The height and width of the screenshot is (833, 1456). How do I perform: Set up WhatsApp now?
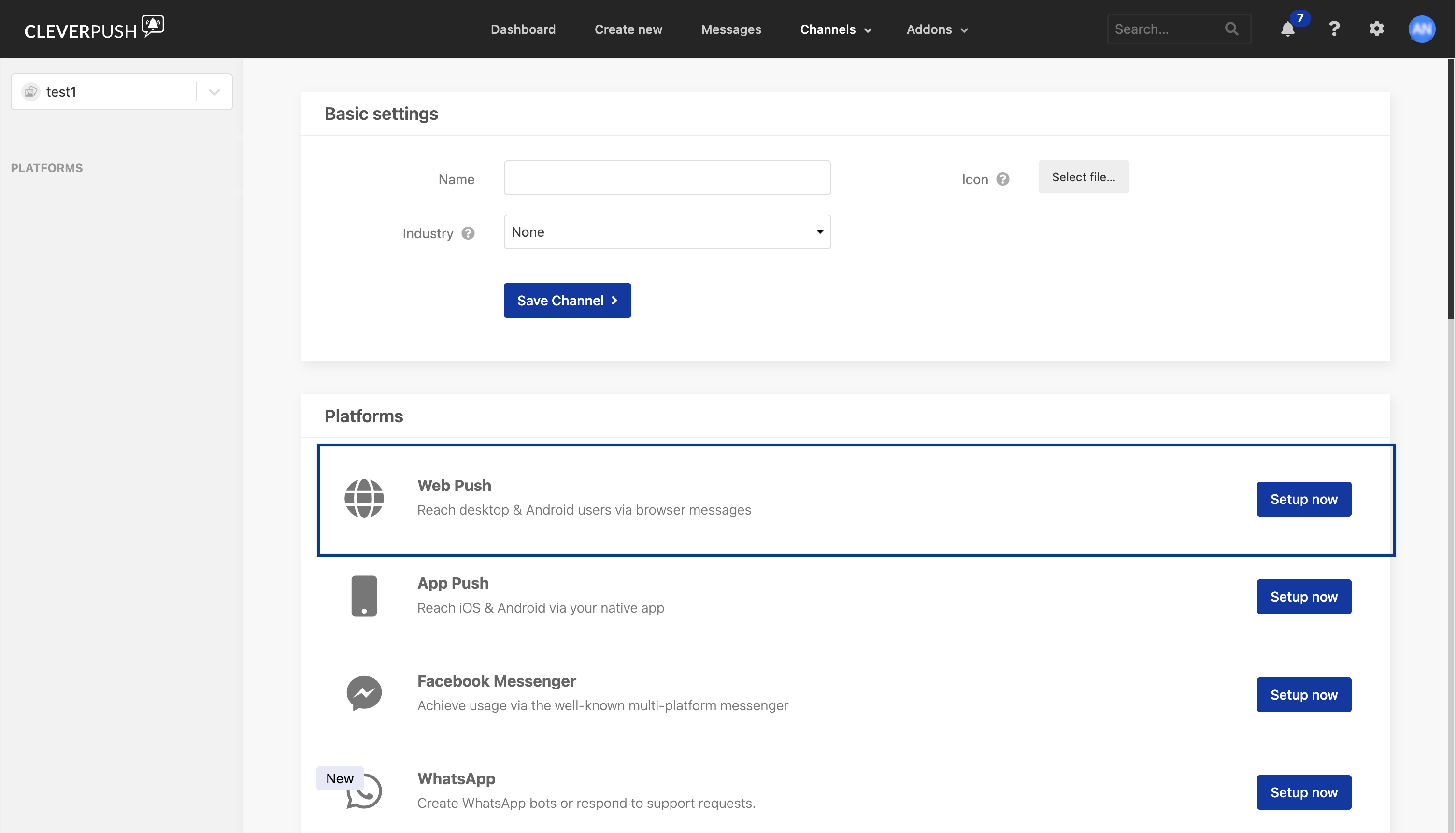[x=1304, y=792]
